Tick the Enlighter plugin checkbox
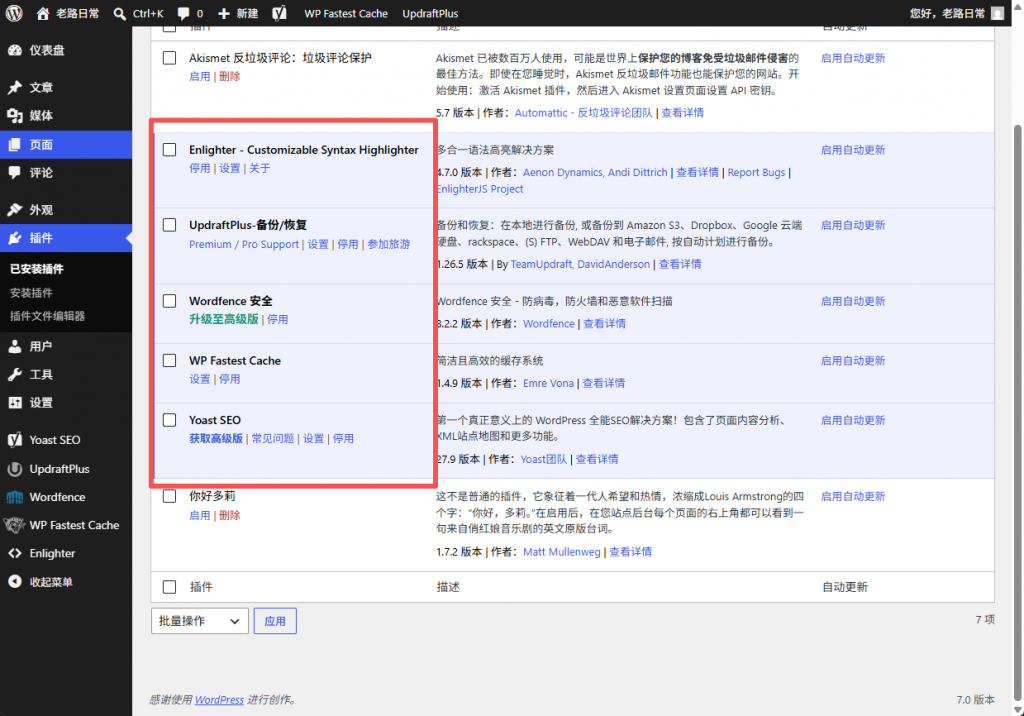 point(170,150)
